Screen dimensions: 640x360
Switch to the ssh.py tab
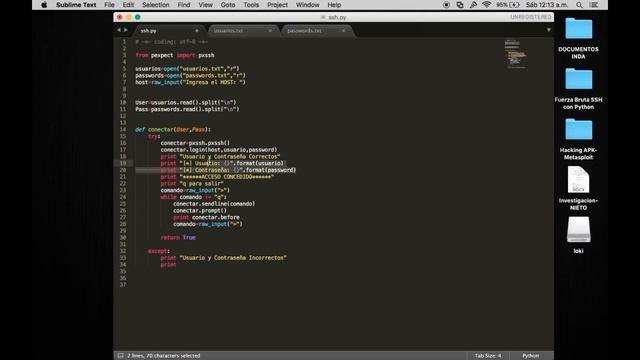[149, 31]
